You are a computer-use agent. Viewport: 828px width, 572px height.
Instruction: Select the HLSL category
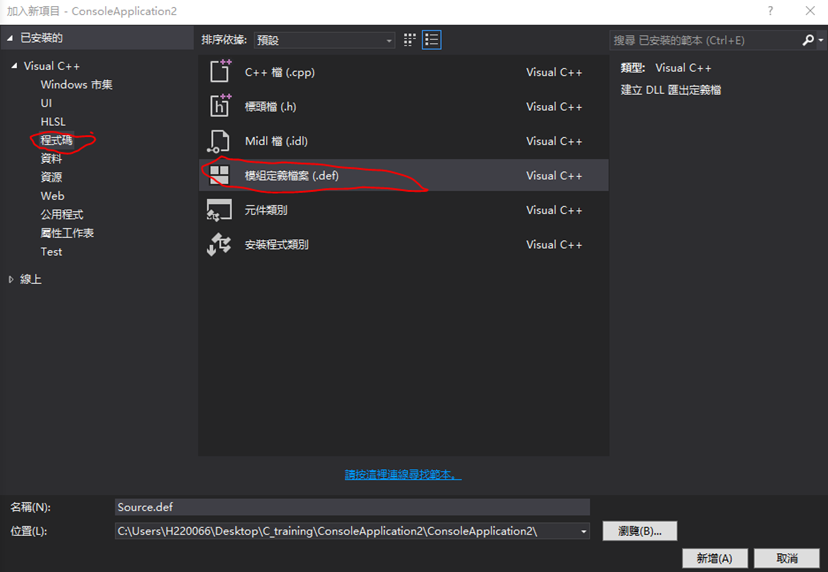point(53,121)
